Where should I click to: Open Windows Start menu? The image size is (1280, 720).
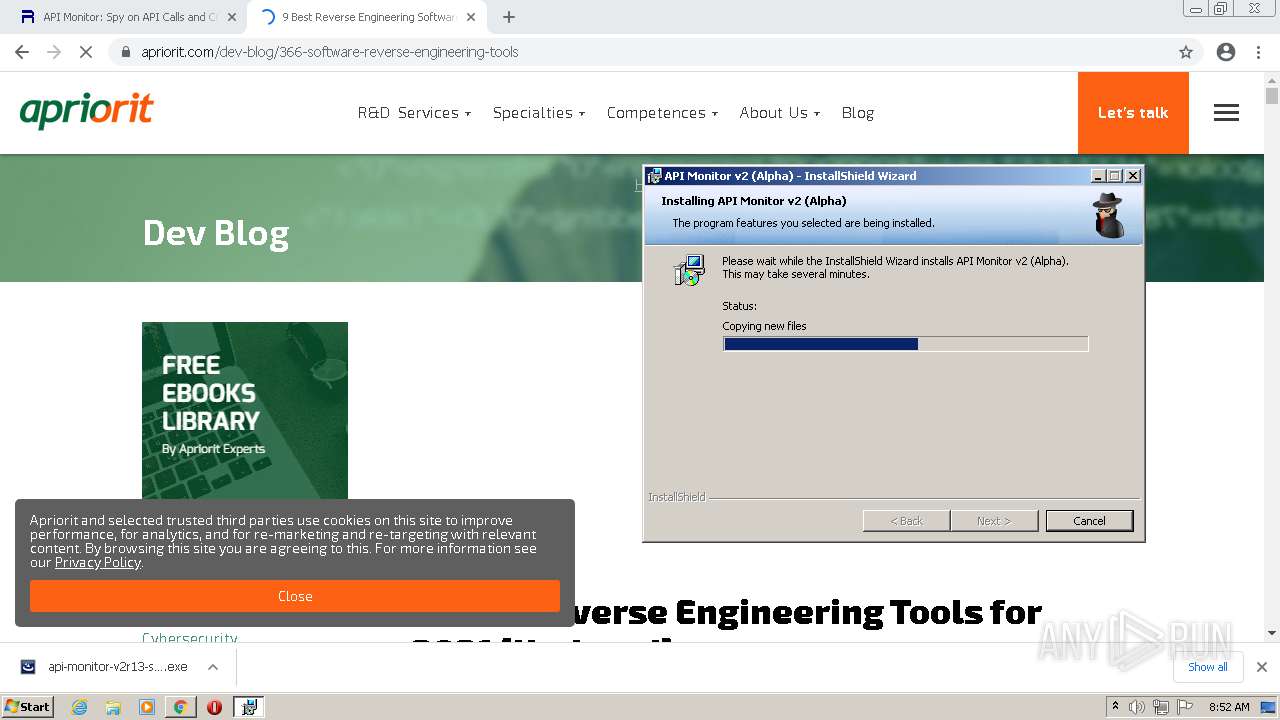pos(28,706)
